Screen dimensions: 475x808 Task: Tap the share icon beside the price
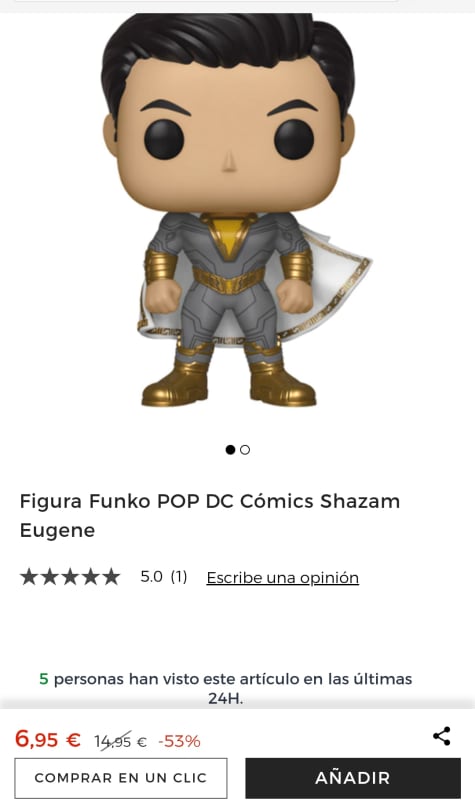(x=442, y=736)
